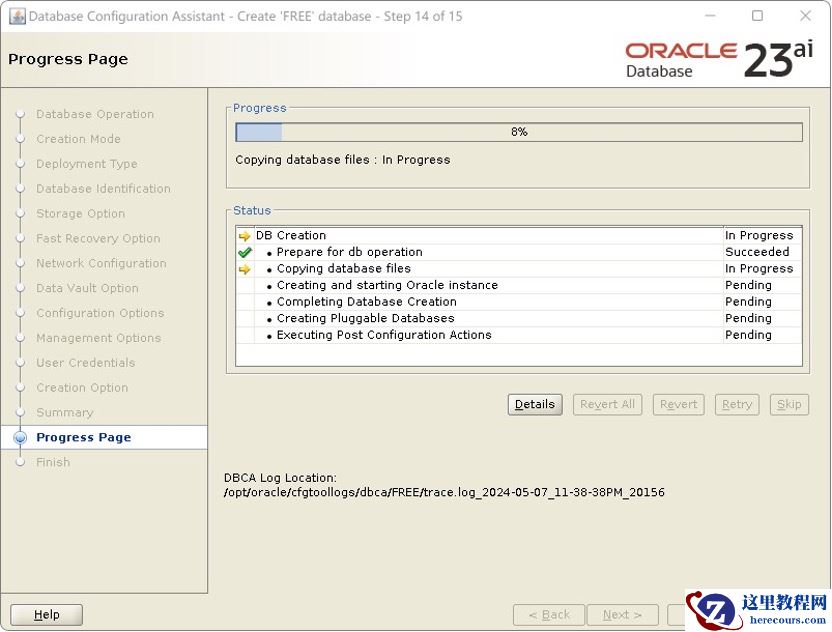Click the Retry button
This screenshot has width=832, height=632.
coord(737,404)
